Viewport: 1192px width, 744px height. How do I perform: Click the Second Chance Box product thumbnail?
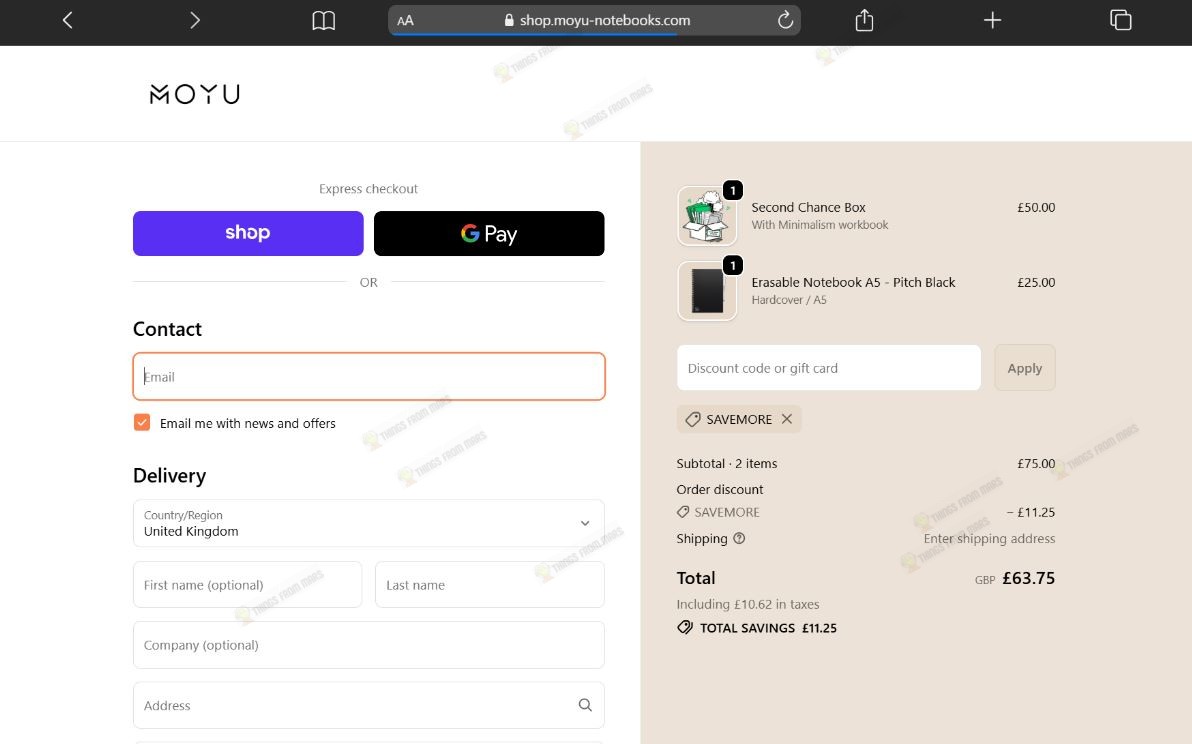pos(707,216)
